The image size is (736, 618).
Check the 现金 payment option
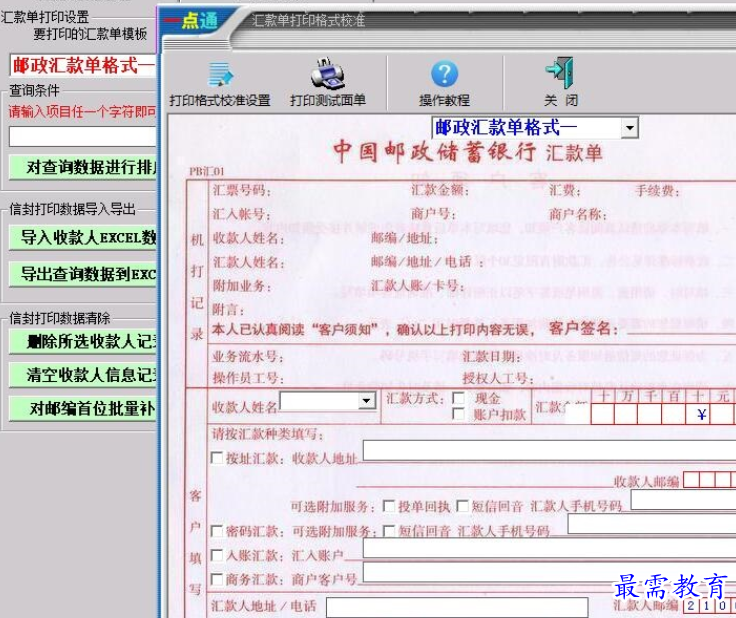(x=459, y=398)
